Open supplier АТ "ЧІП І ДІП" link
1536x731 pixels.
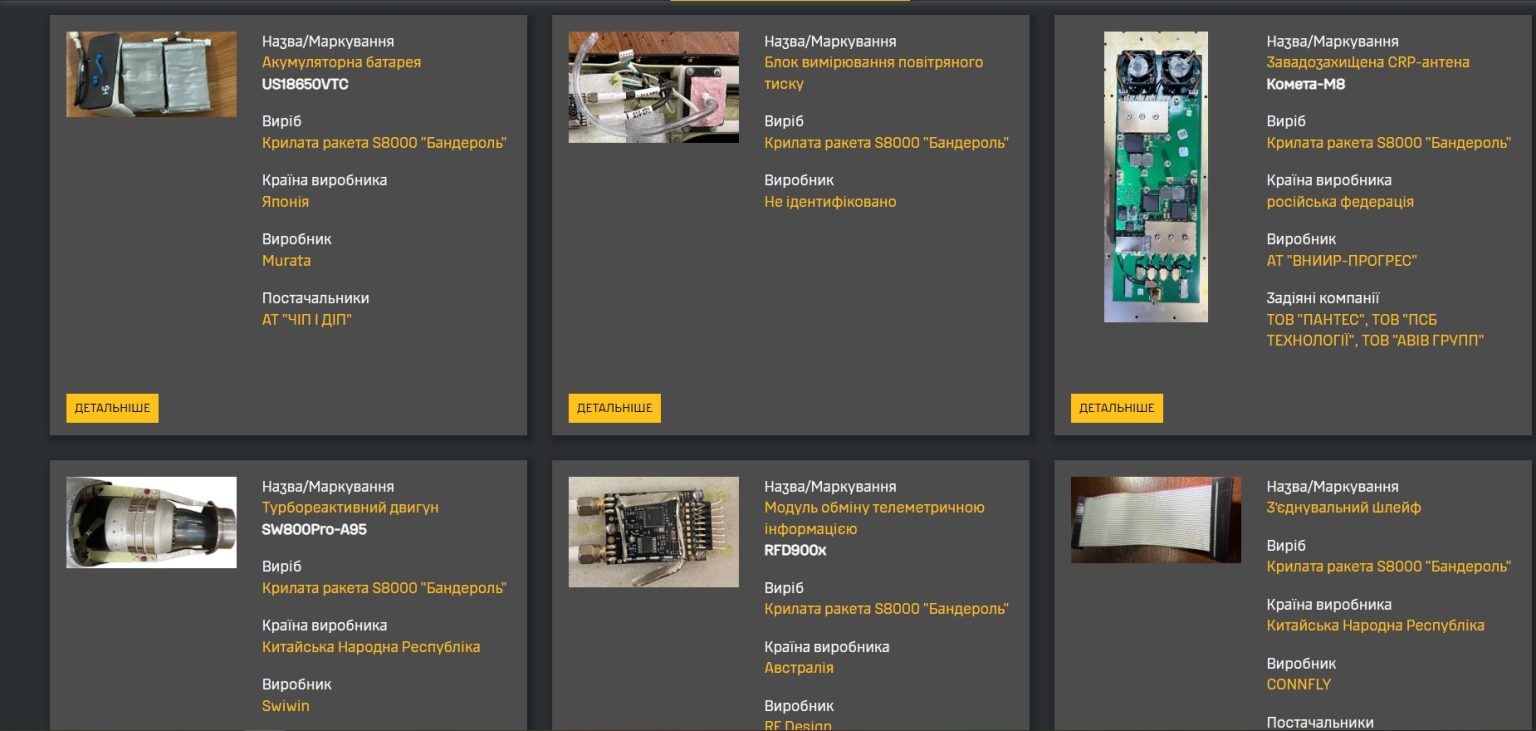click(307, 320)
